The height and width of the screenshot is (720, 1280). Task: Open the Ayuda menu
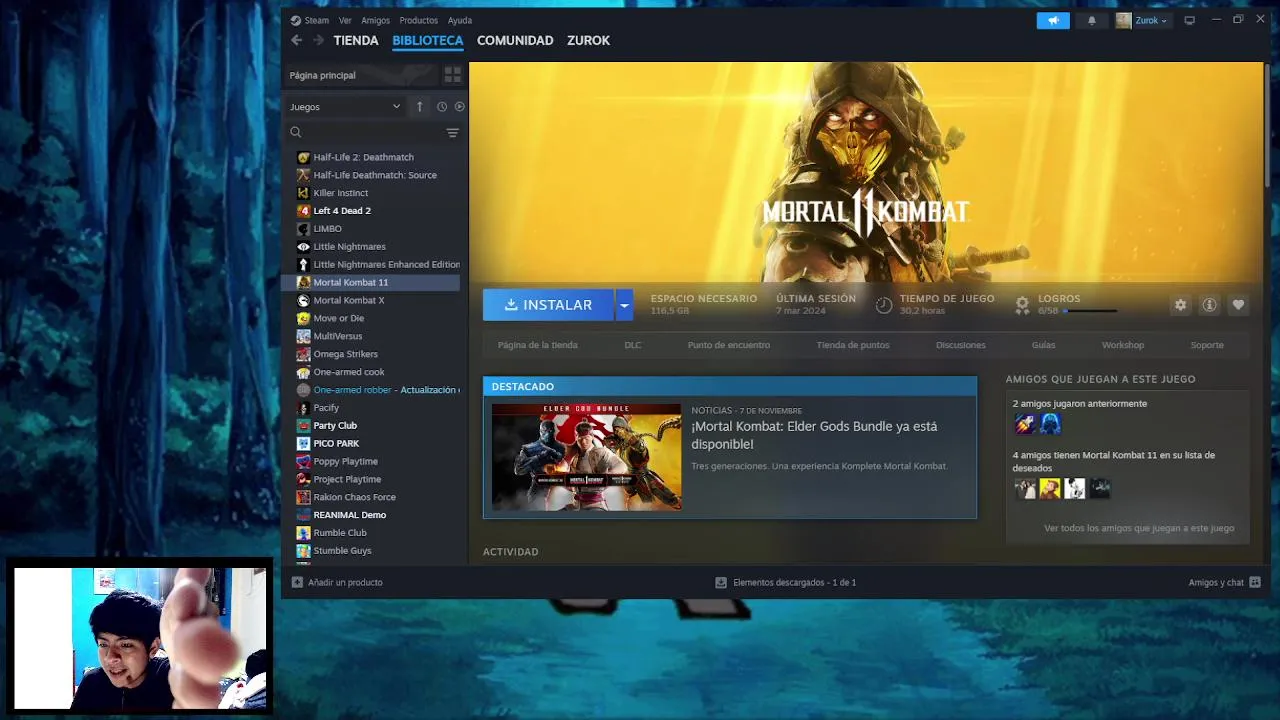point(460,20)
